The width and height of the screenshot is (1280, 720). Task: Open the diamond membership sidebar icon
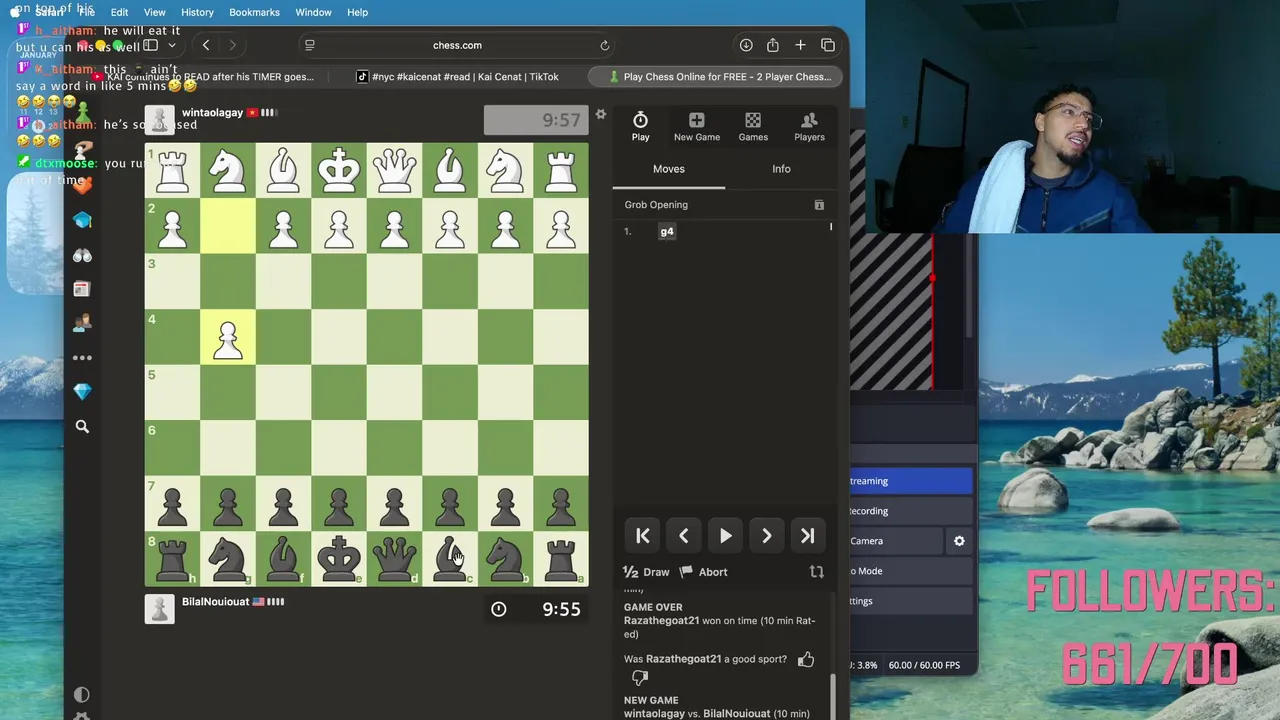(82, 392)
